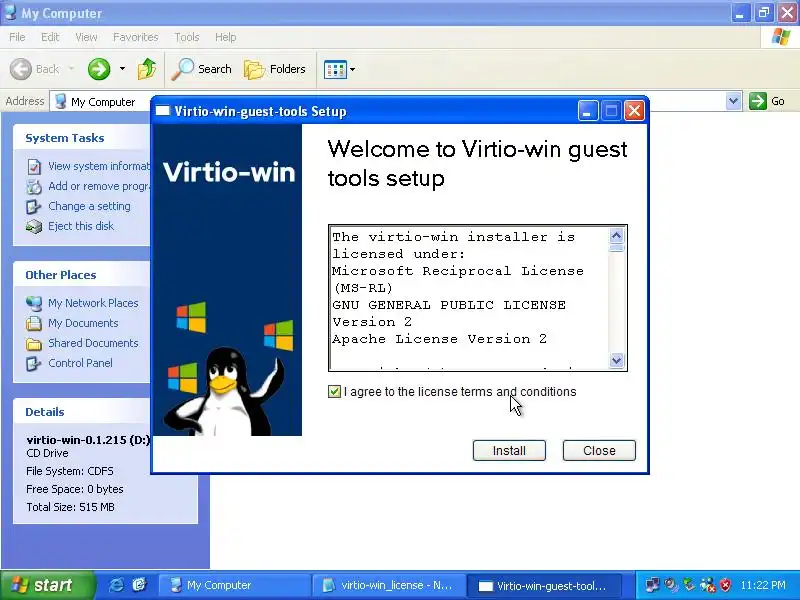Click the network computers tray icon
This screenshot has height=600, width=800.
coord(652,585)
